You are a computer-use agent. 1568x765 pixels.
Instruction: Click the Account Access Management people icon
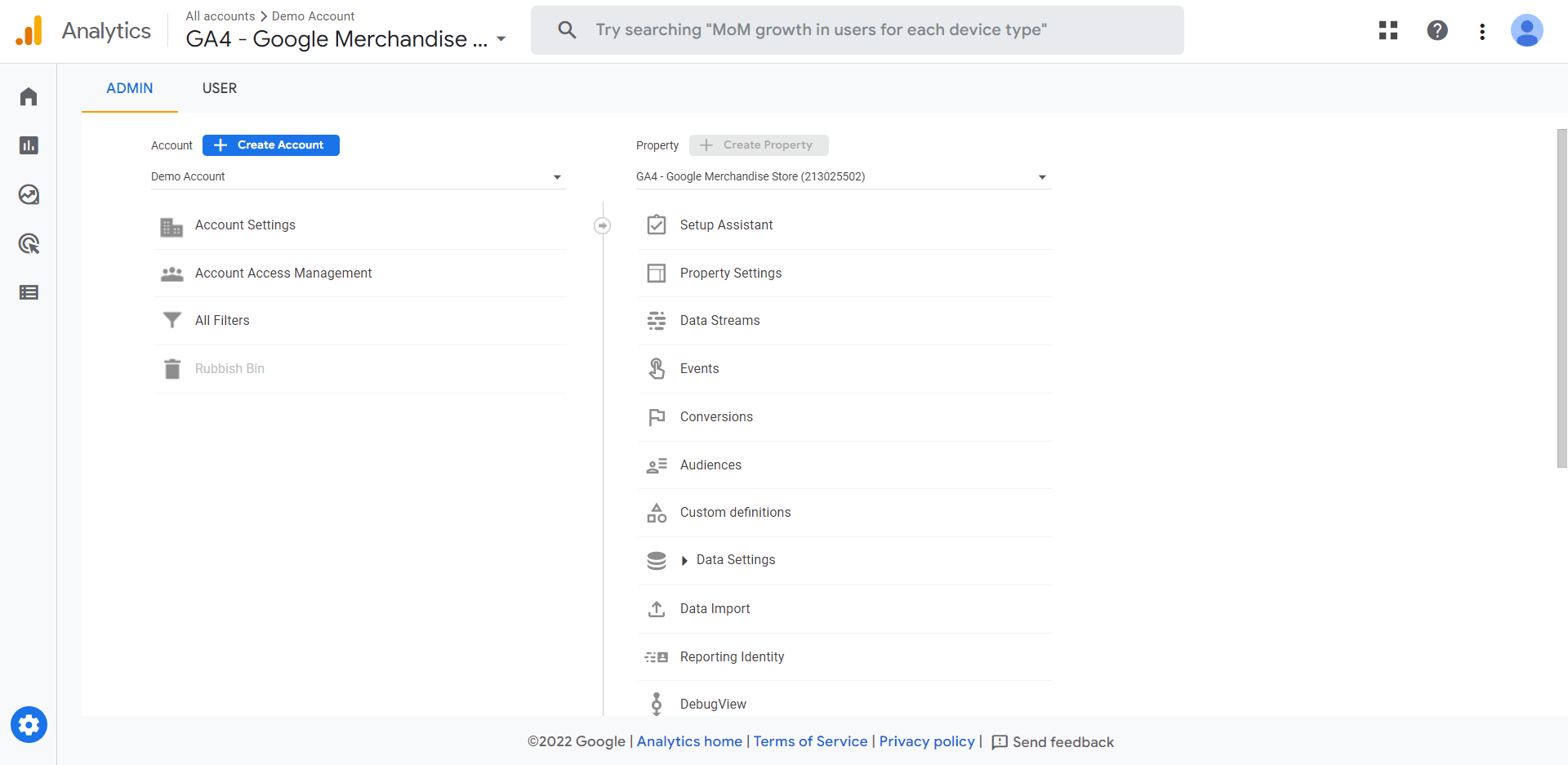171,274
